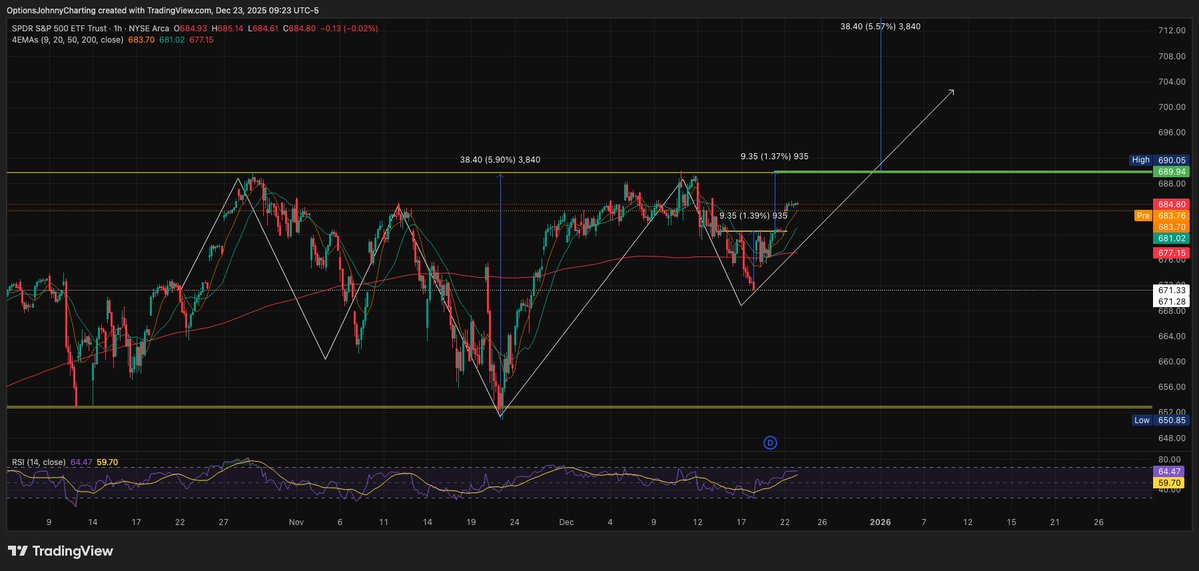Viewport: 1199px width, 571px height.
Task: Click day 24 on the time axis
Action: 515,522
